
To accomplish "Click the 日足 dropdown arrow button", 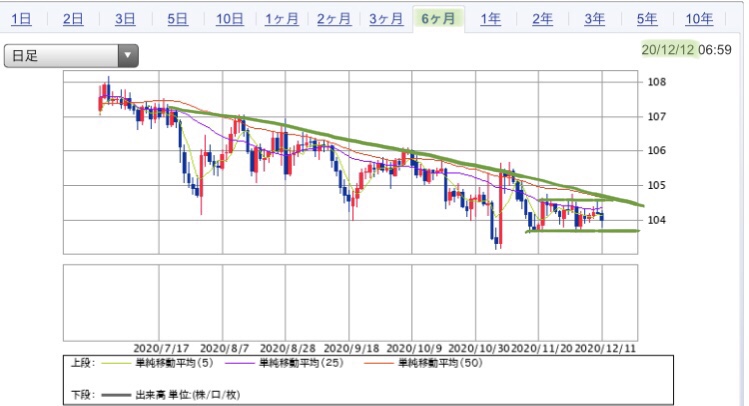I will coord(128,56).
